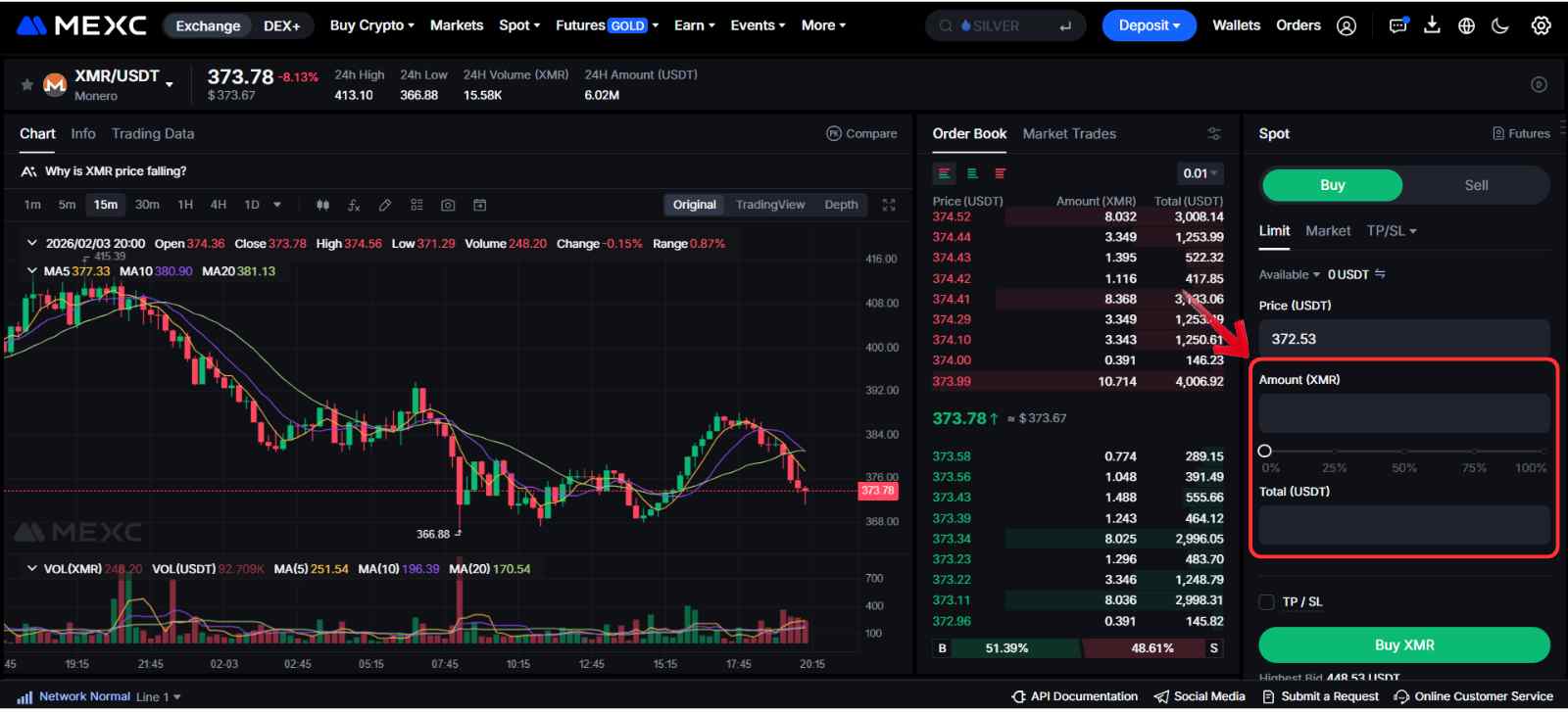This screenshot has width=1568, height=714.
Task: Open Orders link in header
Action: (x=1298, y=25)
